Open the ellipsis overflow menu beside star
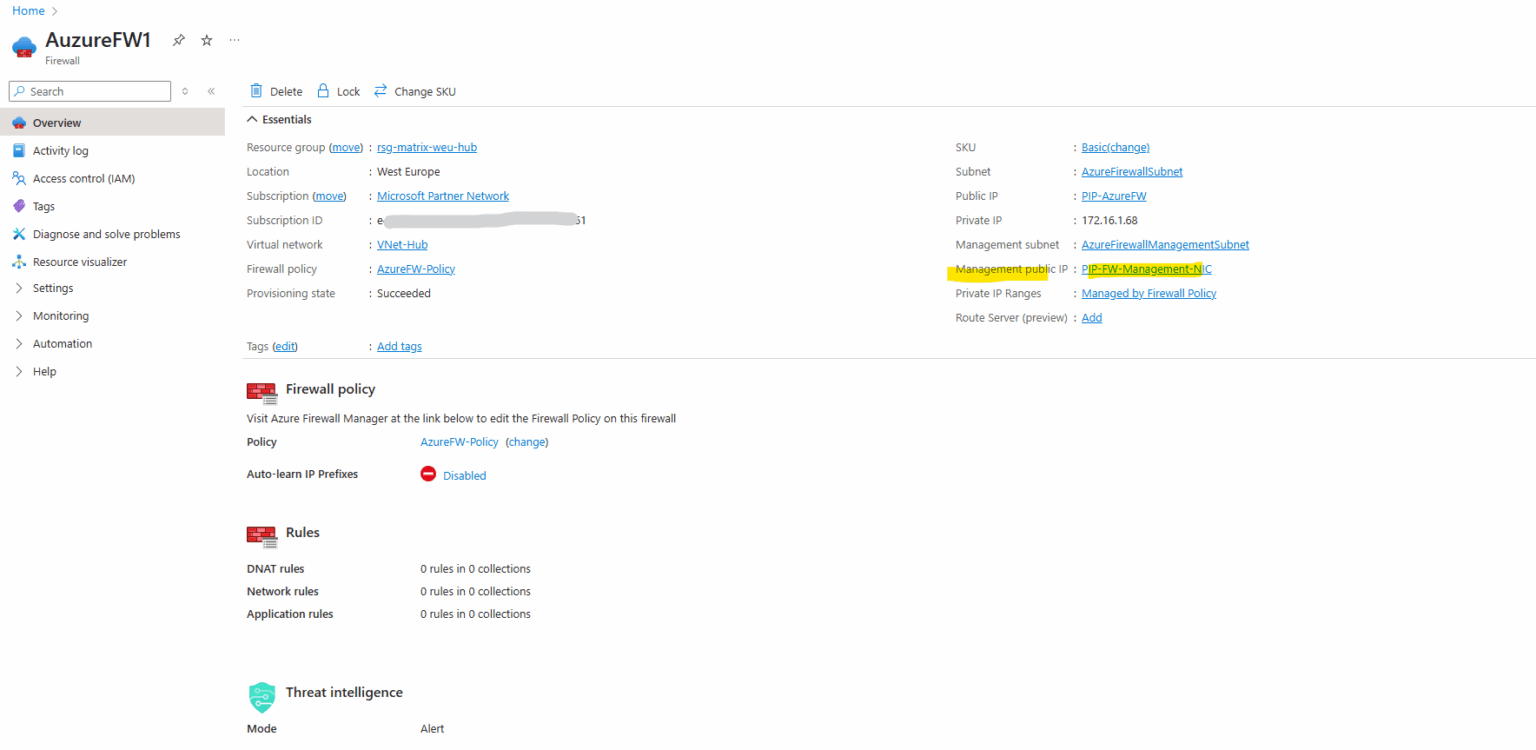 [233, 40]
